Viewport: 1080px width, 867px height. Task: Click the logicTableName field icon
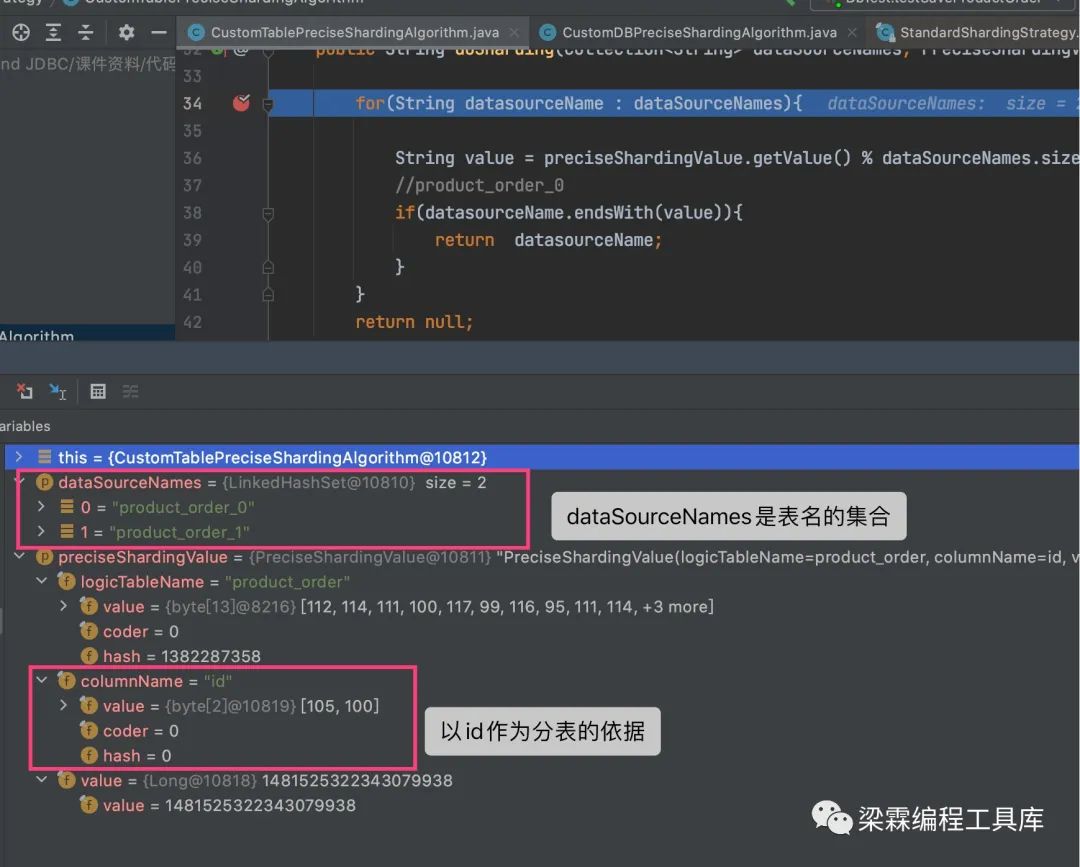click(x=66, y=581)
